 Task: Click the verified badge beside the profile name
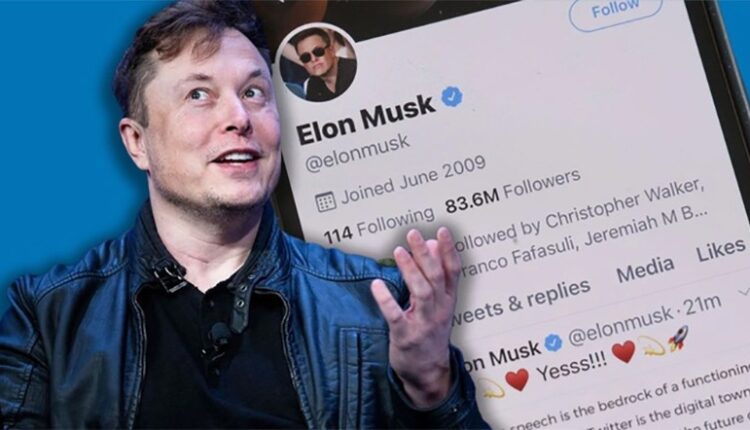452,97
